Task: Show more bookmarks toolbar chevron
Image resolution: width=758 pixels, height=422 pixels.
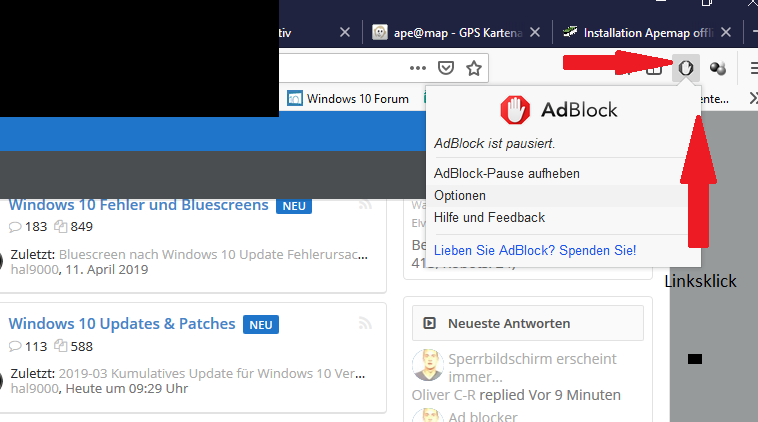Action: click(x=753, y=99)
